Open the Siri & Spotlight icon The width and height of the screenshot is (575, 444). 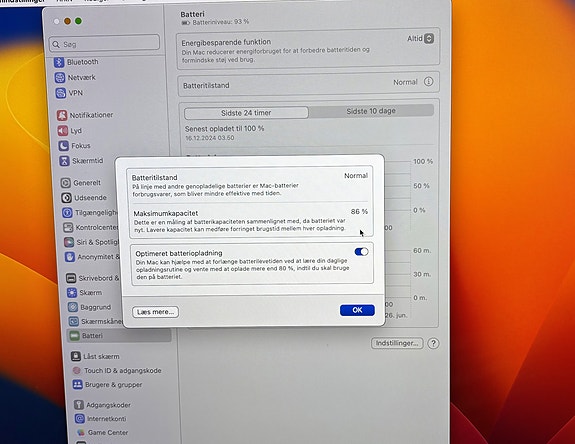(x=69, y=242)
